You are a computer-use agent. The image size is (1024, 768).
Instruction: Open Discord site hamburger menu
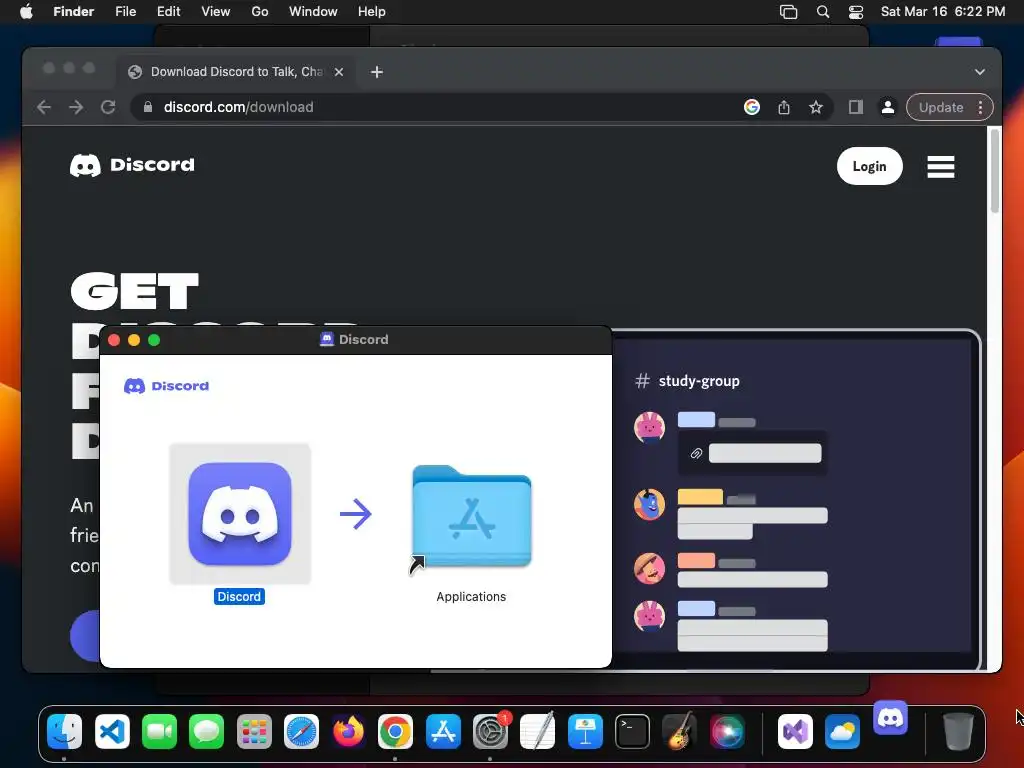pyautogui.click(x=940, y=167)
